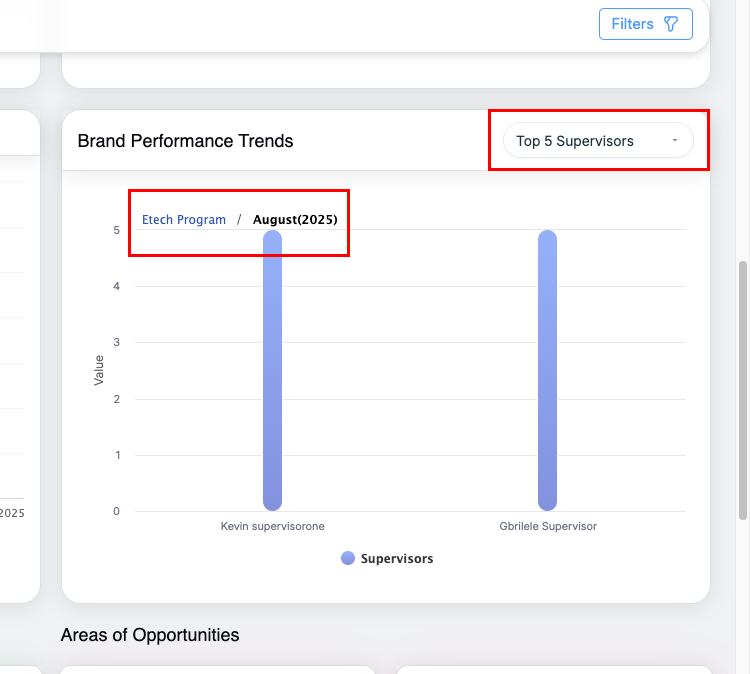Screen dimensions: 750x674
Task: Click the Supervisors legend color dot
Action: [348, 559]
